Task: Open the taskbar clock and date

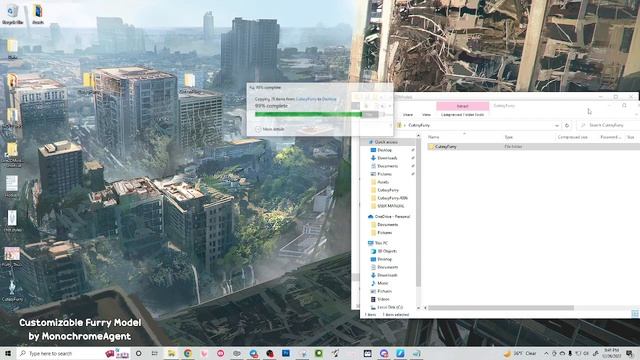Action: (x=611, y=353)
